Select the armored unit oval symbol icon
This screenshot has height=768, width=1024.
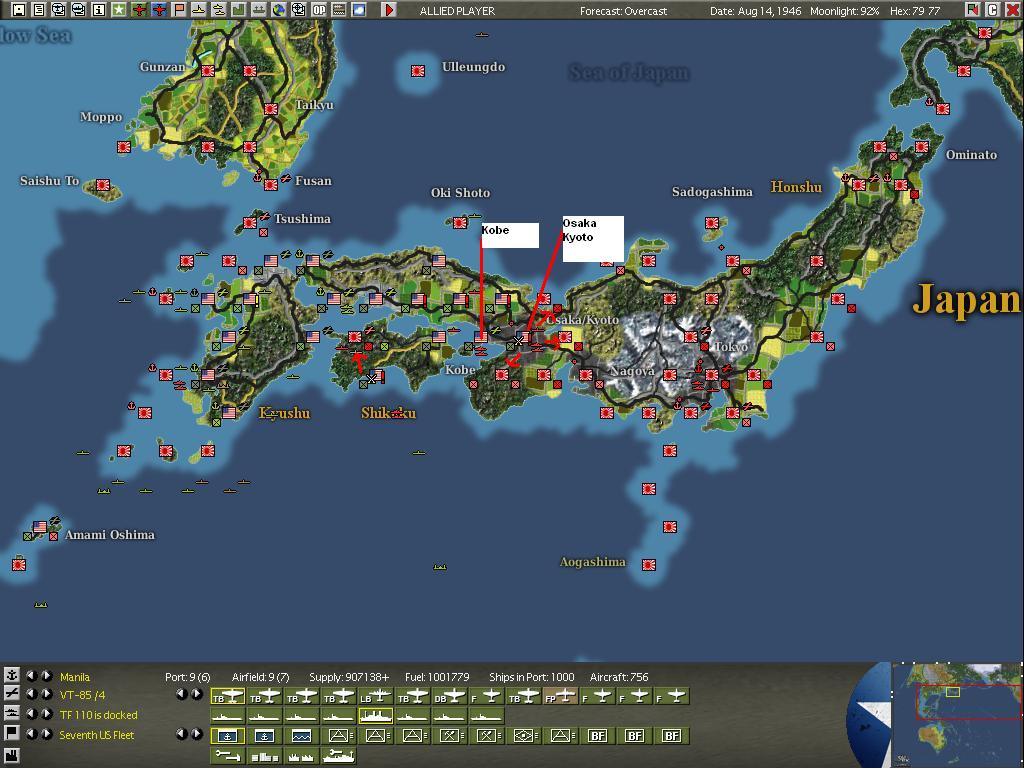pos(524,736)
